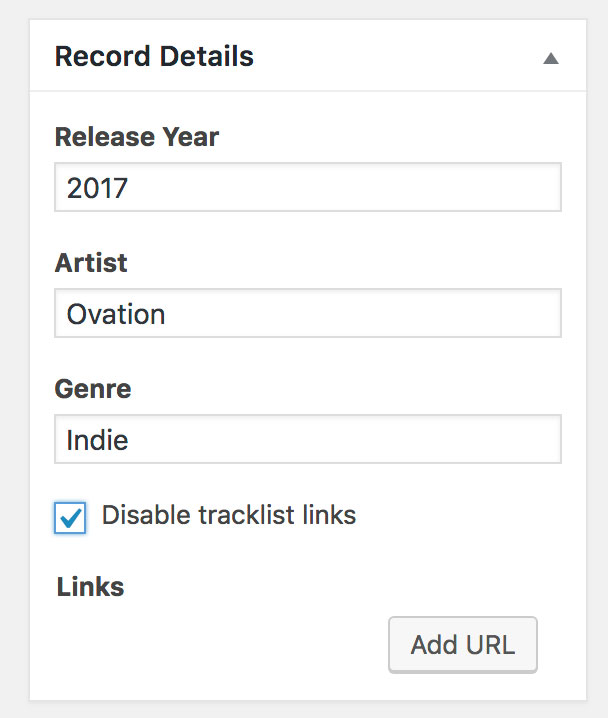Screen dimensions: 608x718
Task: Click the Record Details panel title
Action: tap(154, 56)
